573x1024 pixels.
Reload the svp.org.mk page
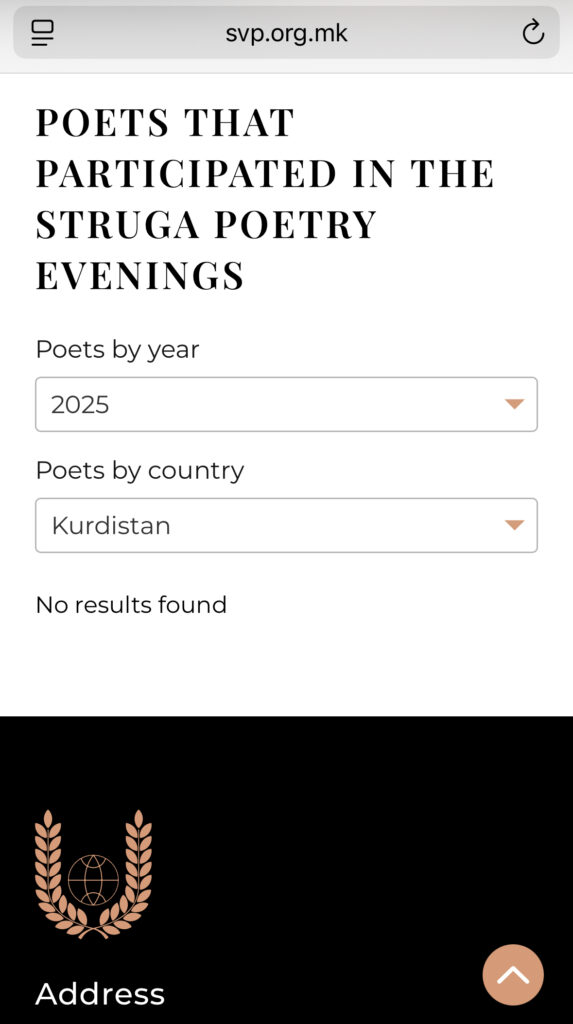(x=533, y=32)
